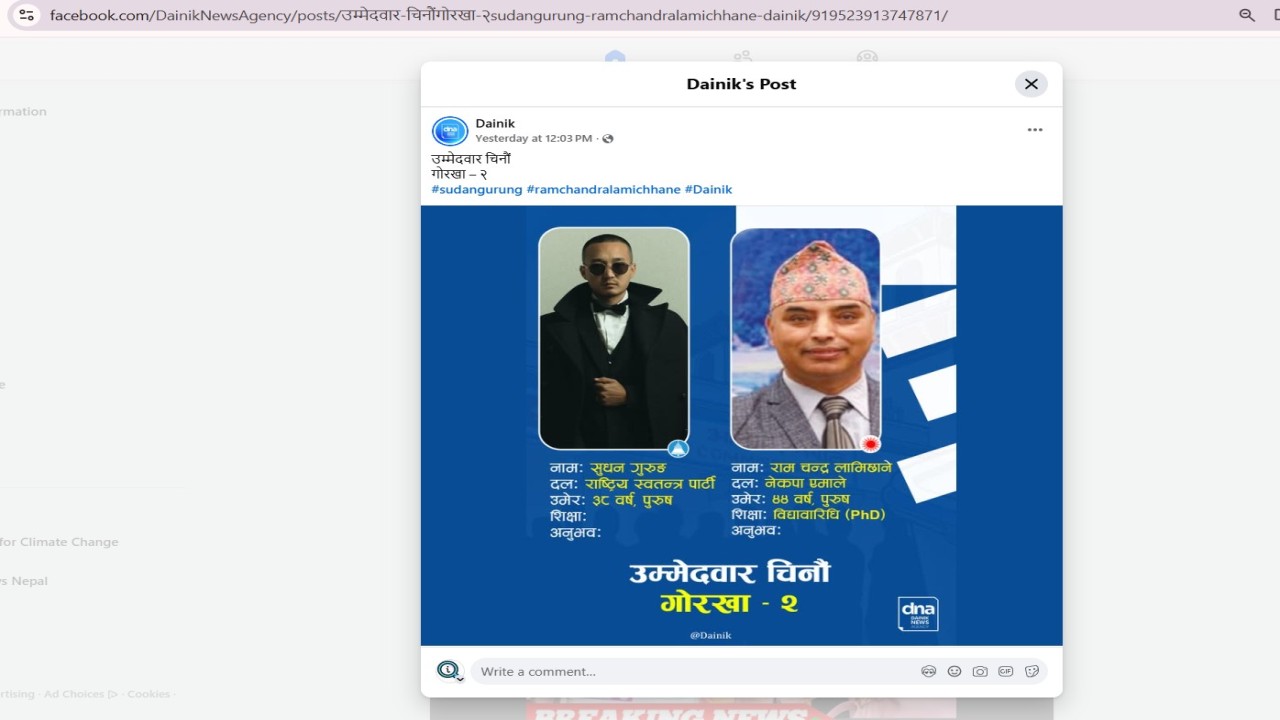This screenshot has height=720, width=1280.
Task: Open the #ramchandralamichhane hashtag
Action: click(603, 189)
